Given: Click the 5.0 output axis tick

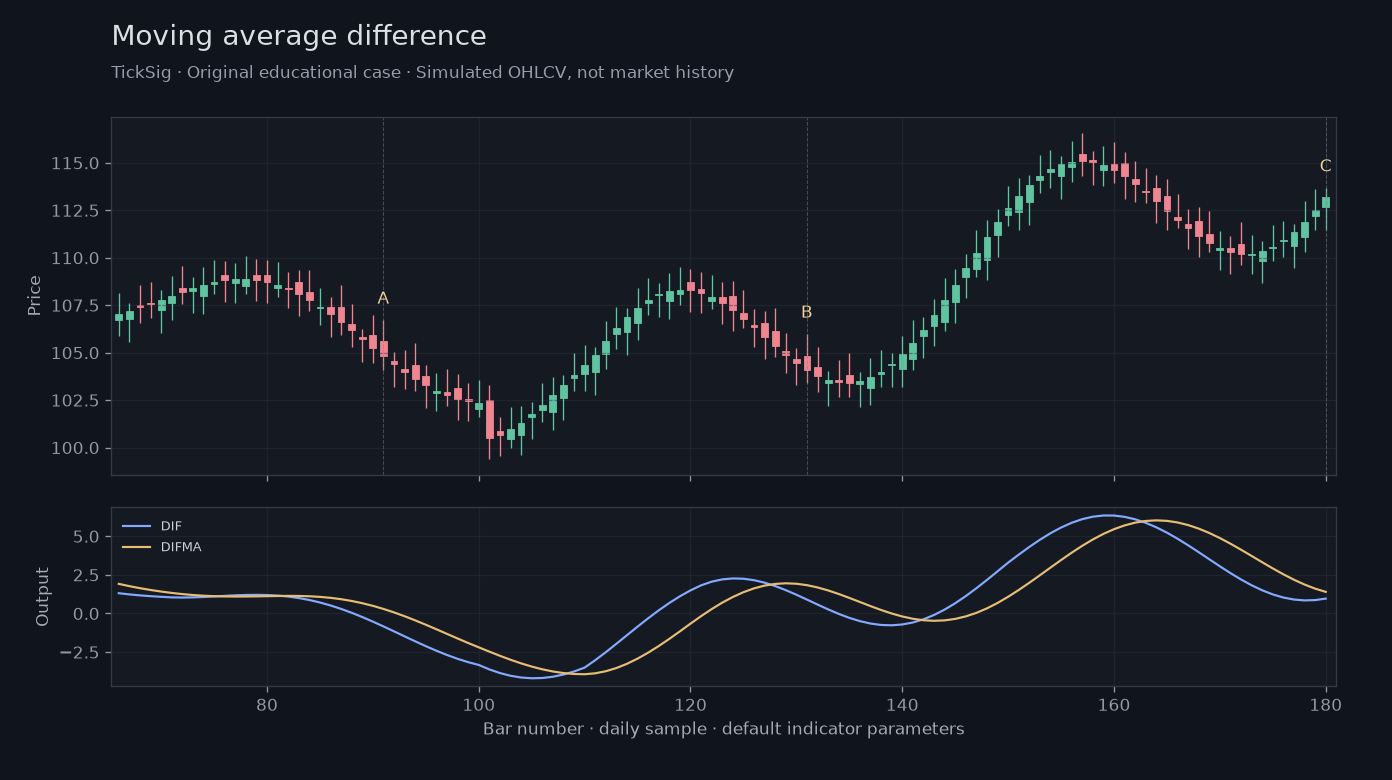Looking at the screenshot, I should 86,537.
